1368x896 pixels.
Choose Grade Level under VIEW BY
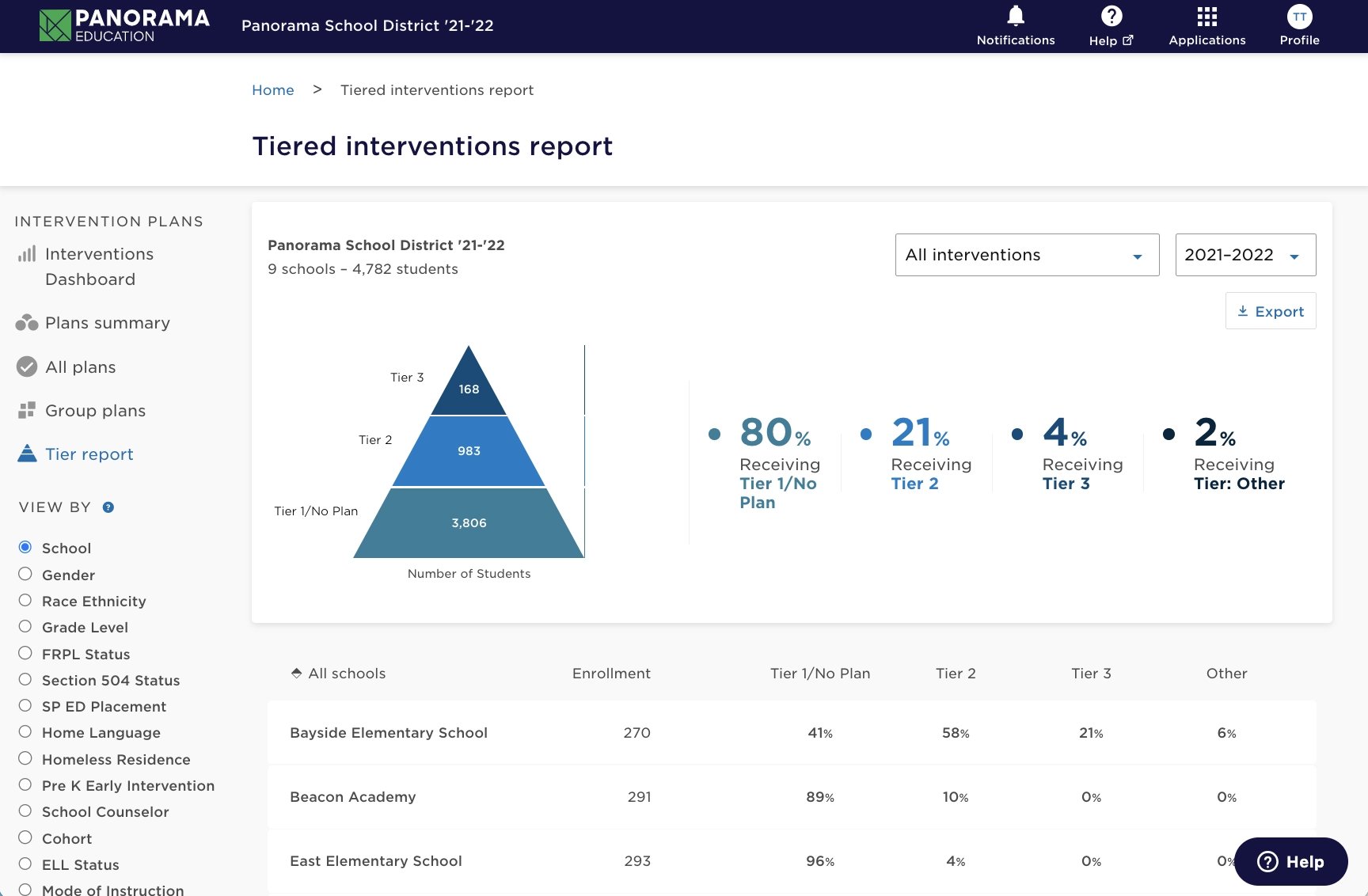[25, 626]
